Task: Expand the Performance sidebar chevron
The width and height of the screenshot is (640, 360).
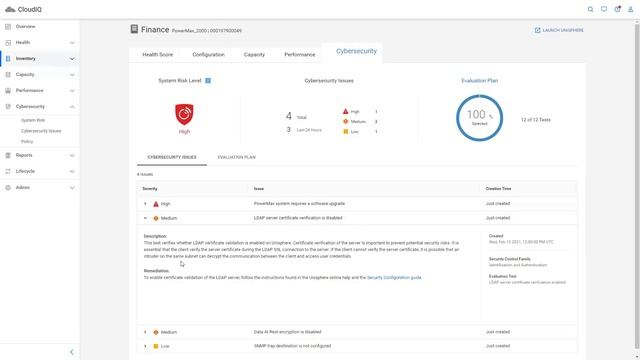Action: [72, 91]
